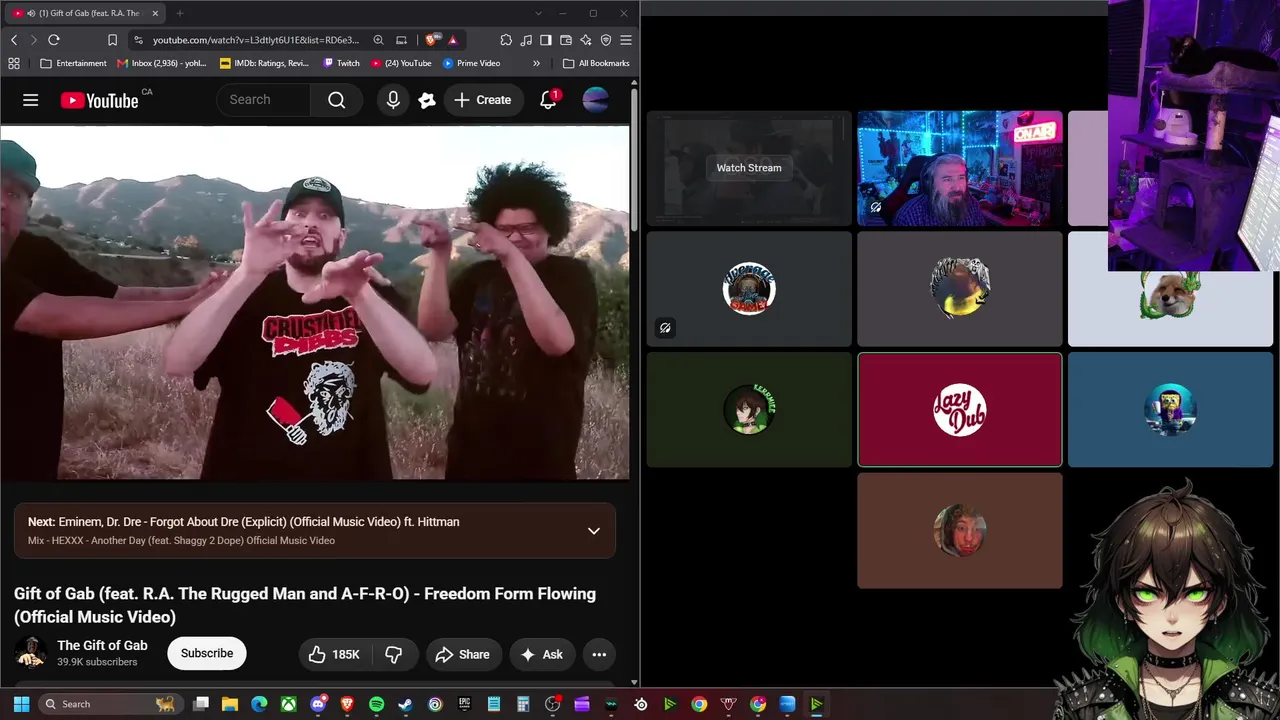Open Xbox app from the taskbar
This screenshot has width=1280, height=720.
288,704
